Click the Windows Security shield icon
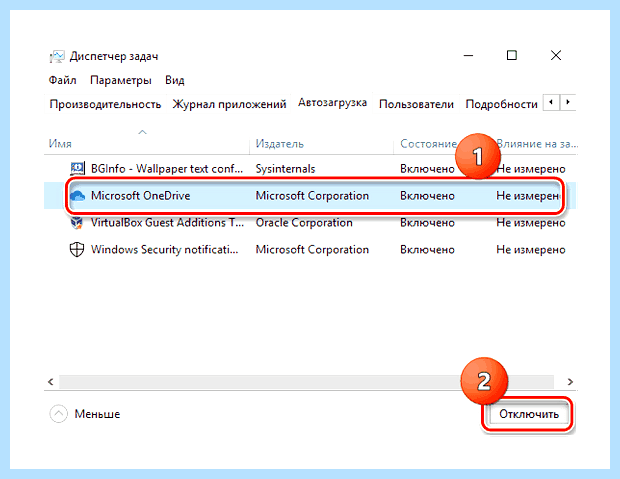 tap(77, 250)
